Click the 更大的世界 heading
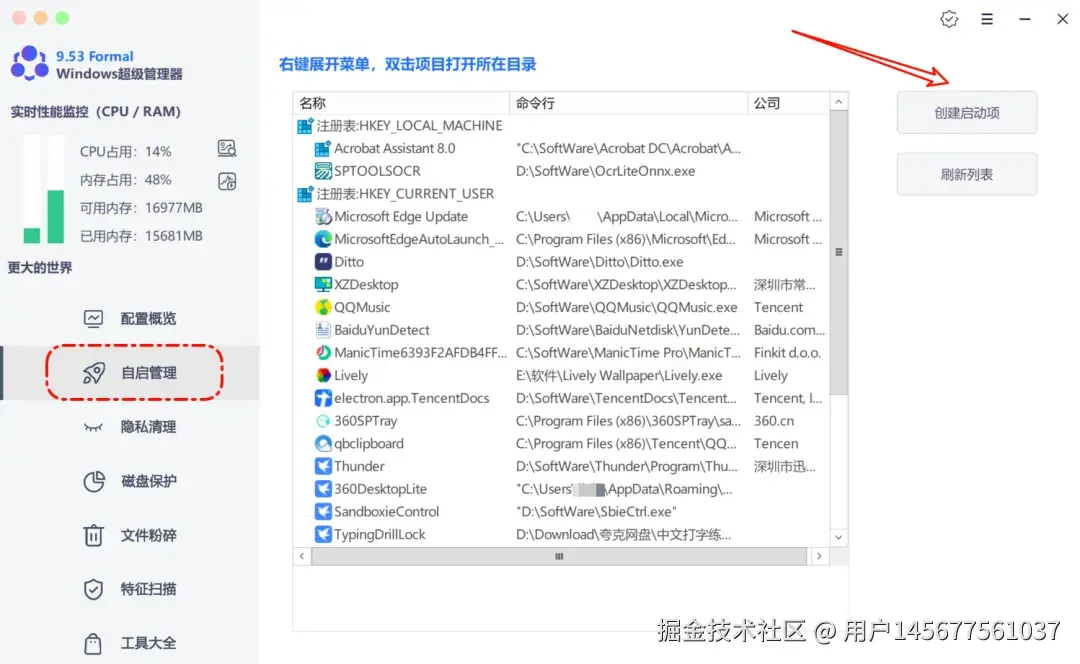The width and height of the screenshot is (1080, 664). coord(40,267)
